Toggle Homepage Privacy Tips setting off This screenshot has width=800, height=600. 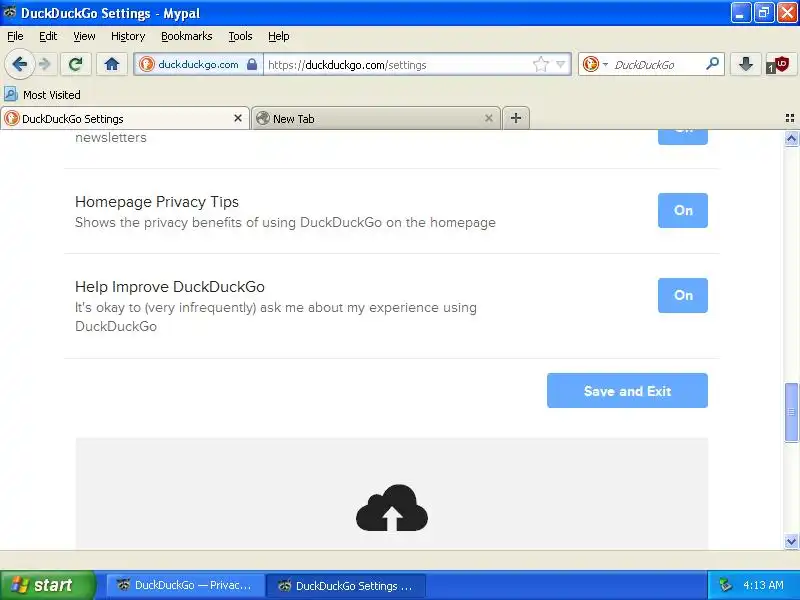tap(683, 210)
